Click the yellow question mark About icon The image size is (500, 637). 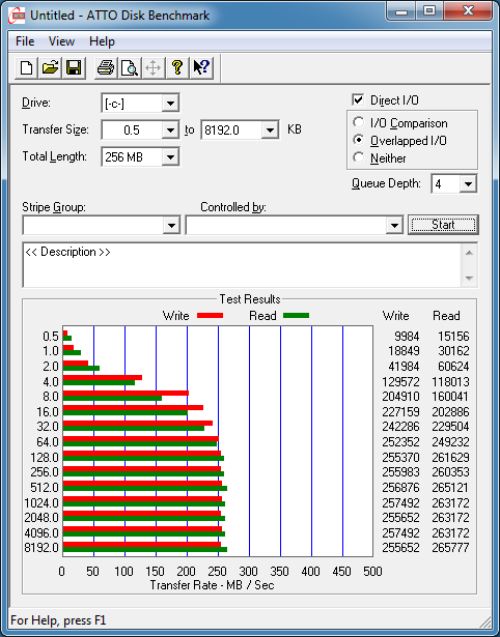point(177,67)
